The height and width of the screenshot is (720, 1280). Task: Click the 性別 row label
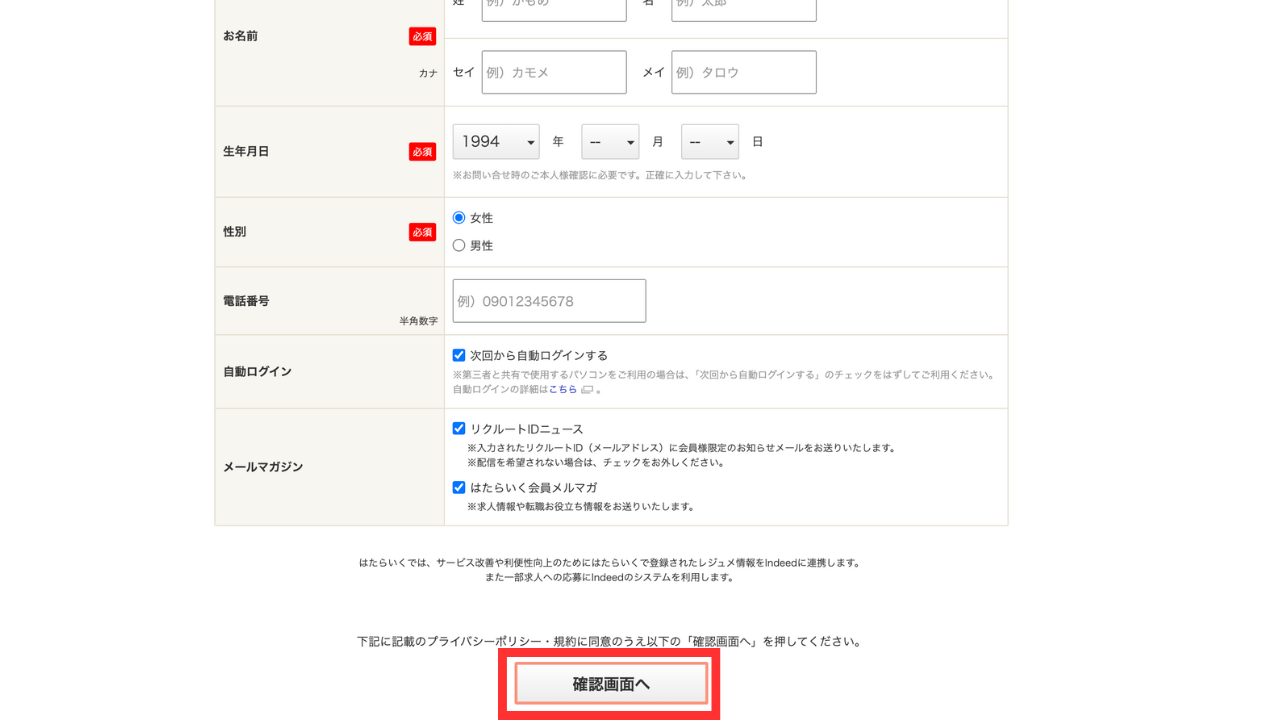[x=234, y=232]
